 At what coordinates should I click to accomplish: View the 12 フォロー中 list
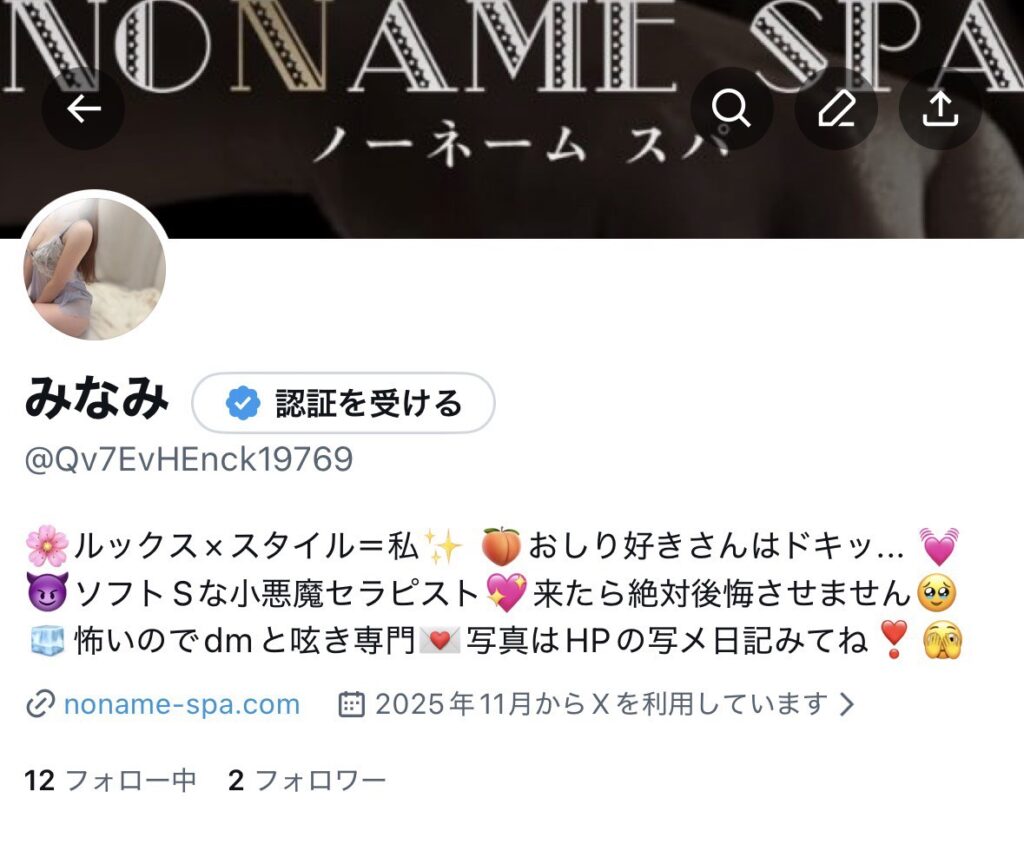point(110,780)
